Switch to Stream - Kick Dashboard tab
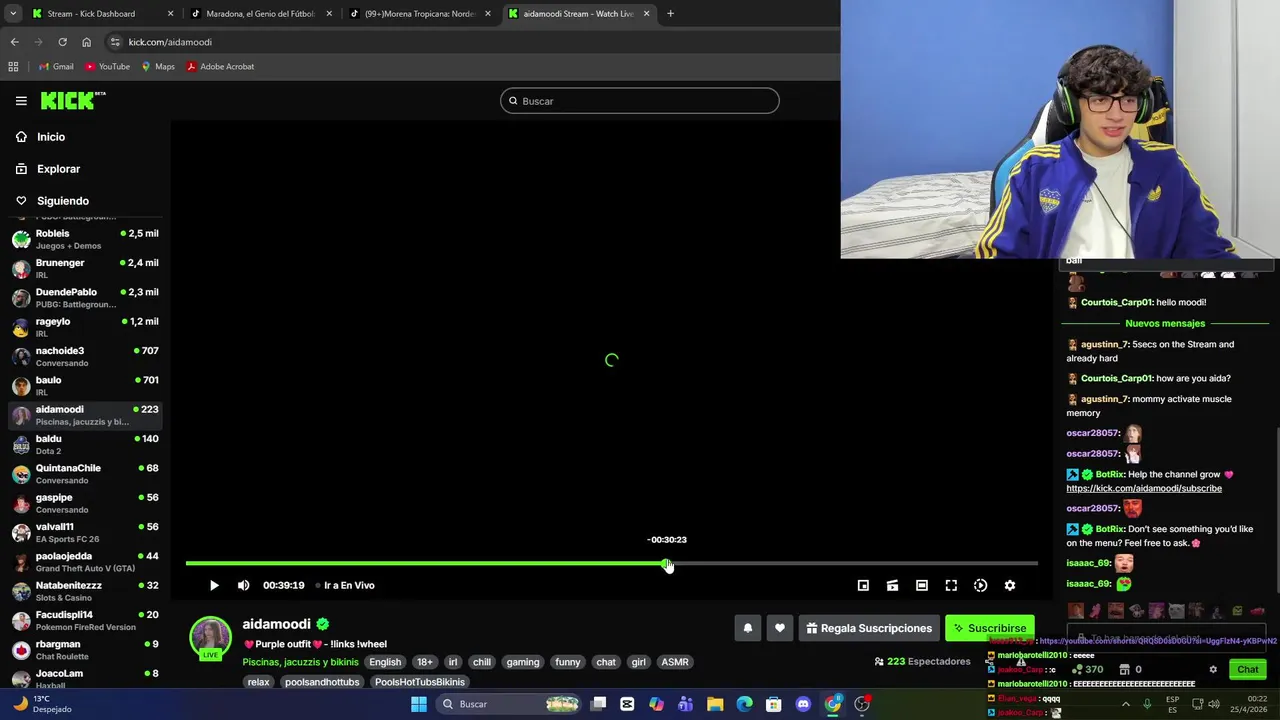The height and width of the screenshot is (720, 1280). point(100,14)
